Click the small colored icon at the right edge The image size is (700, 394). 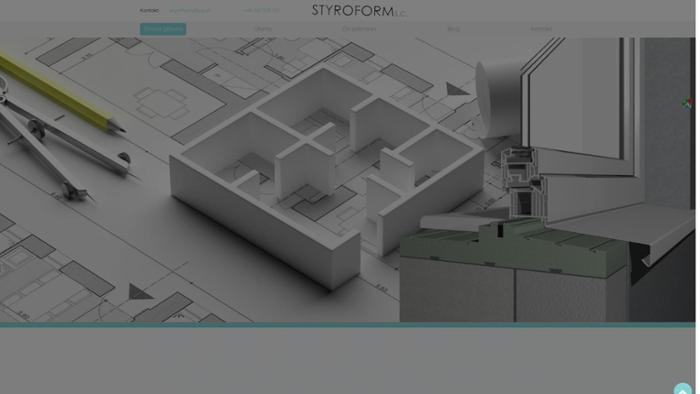coord(687,104)
